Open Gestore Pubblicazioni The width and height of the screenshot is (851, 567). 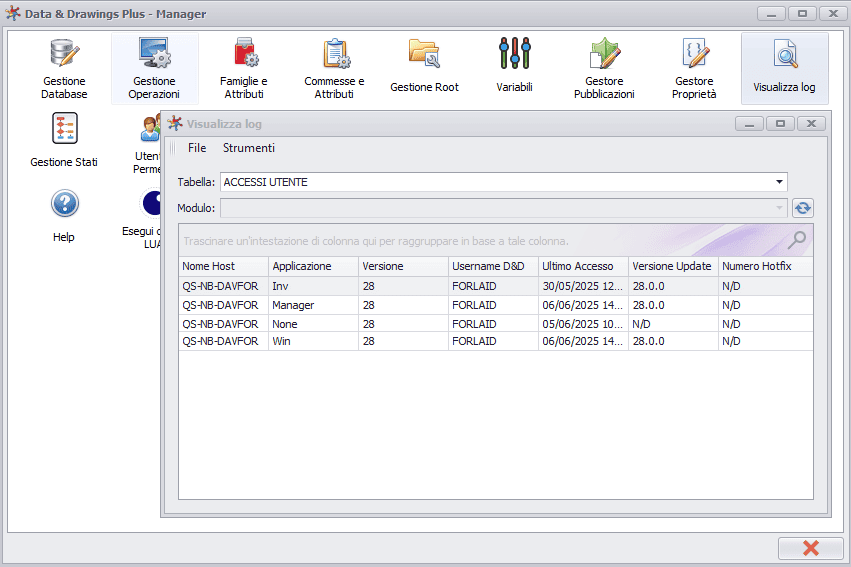[605, 68]
